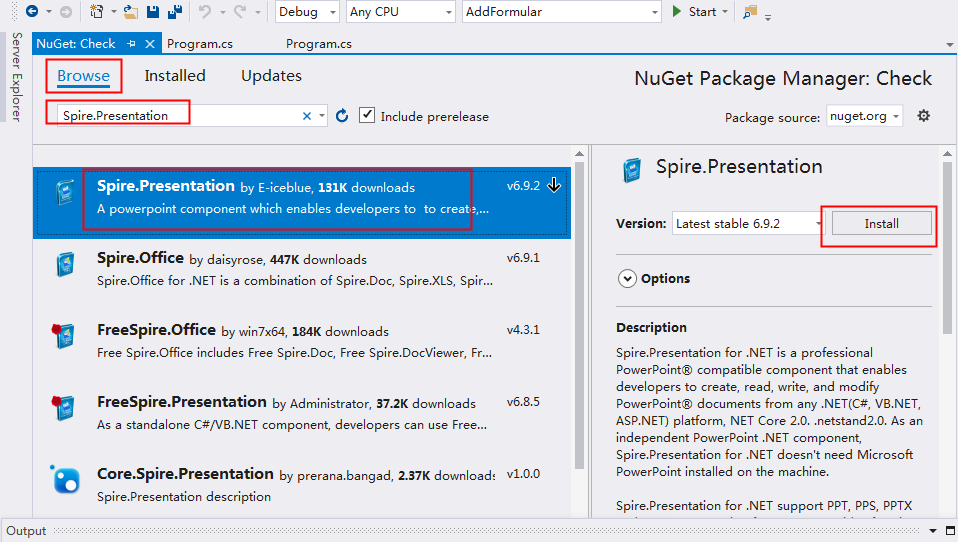Image resolution: width=958 pixels, height=542 pixels.
Task: Click the Core.Spire.Presentation package icon
Action: click(65, 479)
